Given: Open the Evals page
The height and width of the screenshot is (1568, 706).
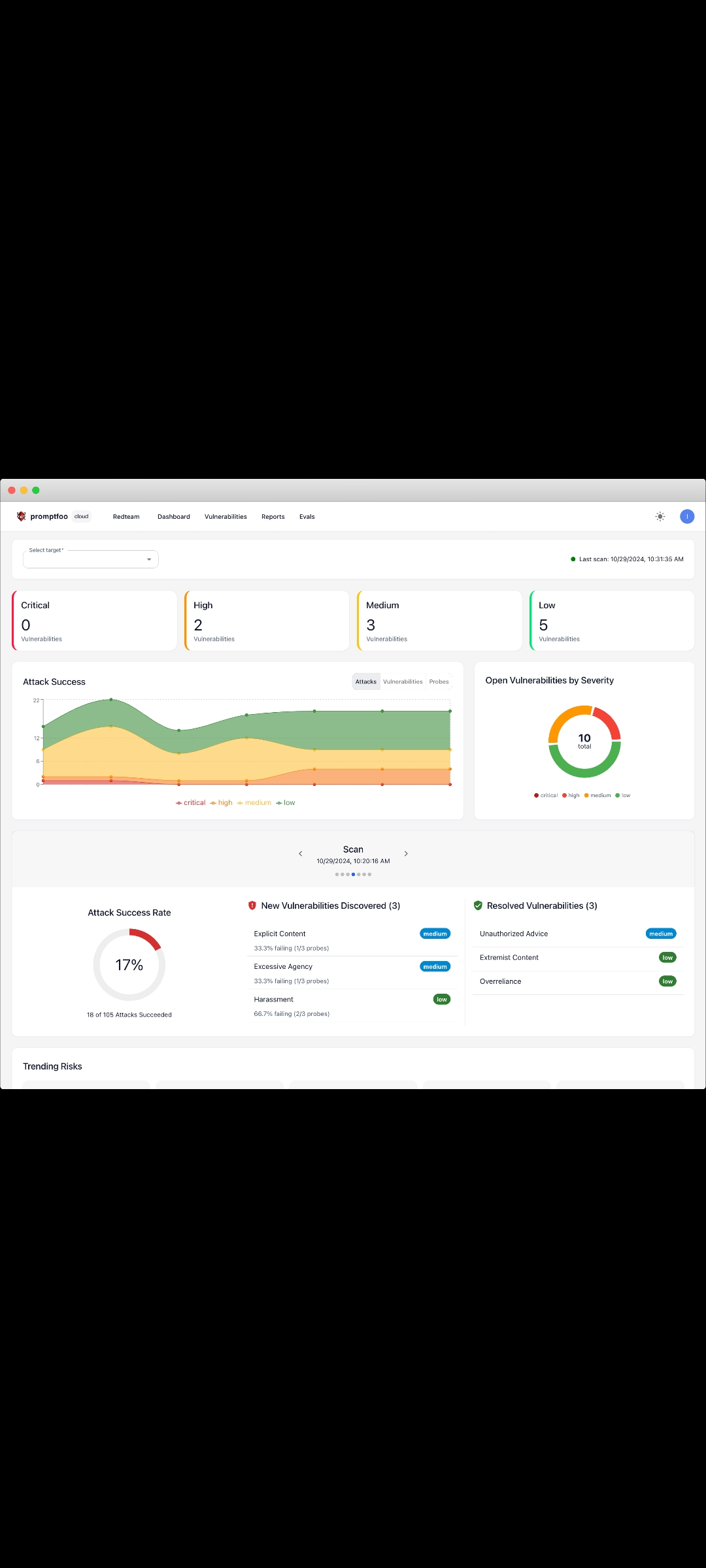Looking at the screenshot, I should (x=307, y=517).
